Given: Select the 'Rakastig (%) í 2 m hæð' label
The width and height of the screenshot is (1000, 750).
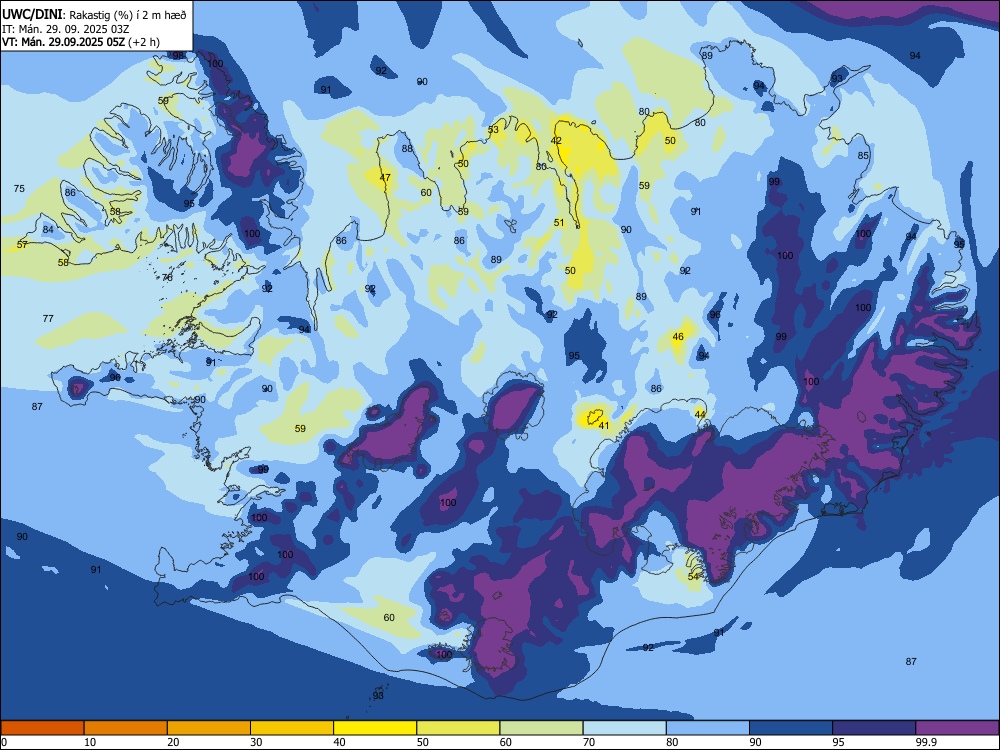Looking at the screenshot, I should coord(127,15).
